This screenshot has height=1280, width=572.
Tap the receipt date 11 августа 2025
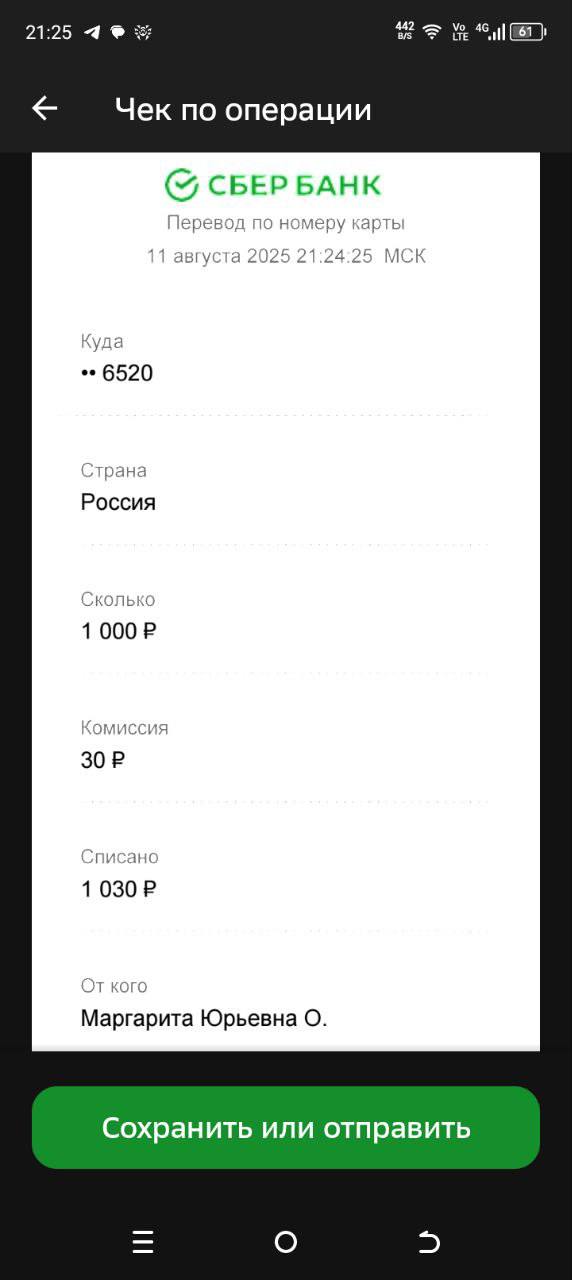pyautogui.click(x=219, y=256)
